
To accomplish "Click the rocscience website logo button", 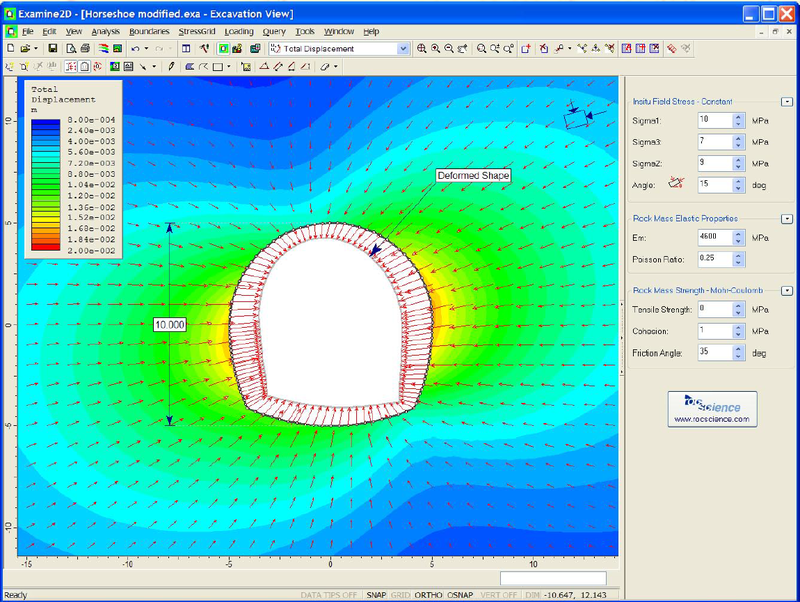I will pos(712,409).
